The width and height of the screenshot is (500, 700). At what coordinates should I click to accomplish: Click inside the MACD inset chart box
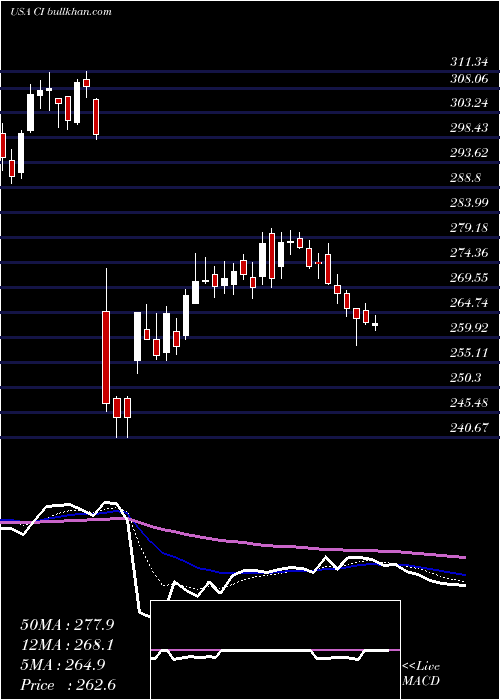pos(275,650)
